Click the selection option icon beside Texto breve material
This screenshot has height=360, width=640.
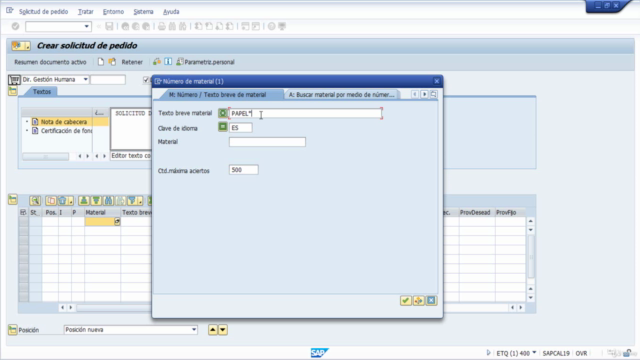pos(222,113)
